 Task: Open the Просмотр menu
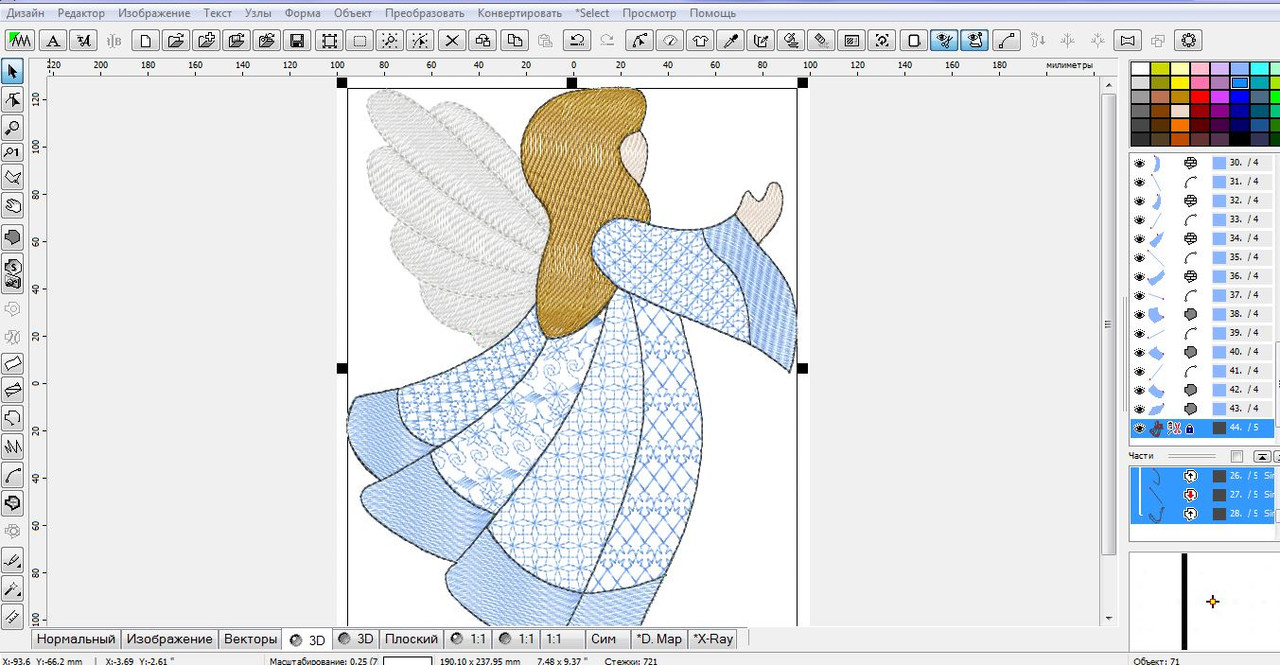point(649,13)
